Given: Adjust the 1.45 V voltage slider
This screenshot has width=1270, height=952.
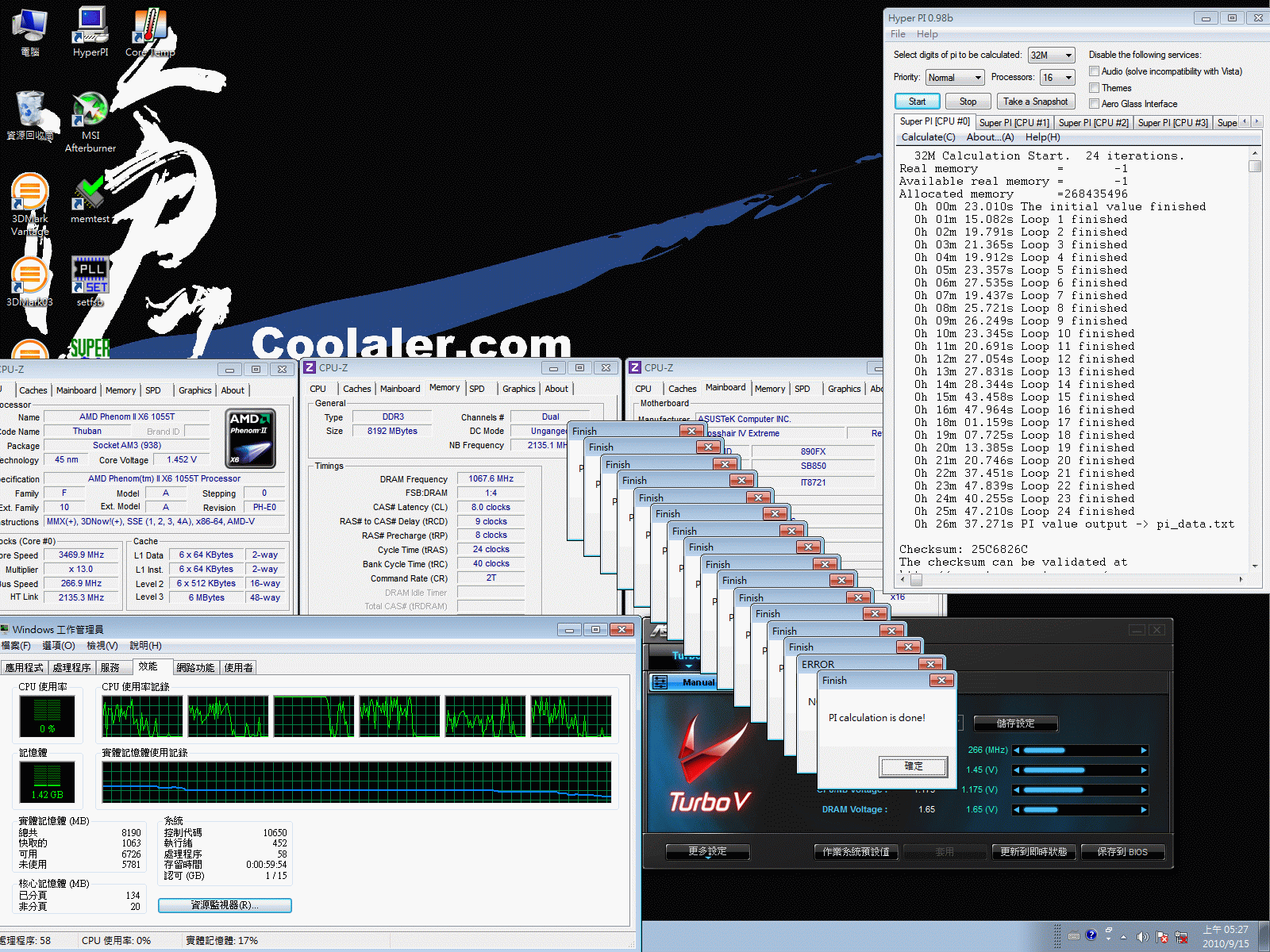Looking at the screenshot, I should pyautogui.click(x=1079, y=770).
